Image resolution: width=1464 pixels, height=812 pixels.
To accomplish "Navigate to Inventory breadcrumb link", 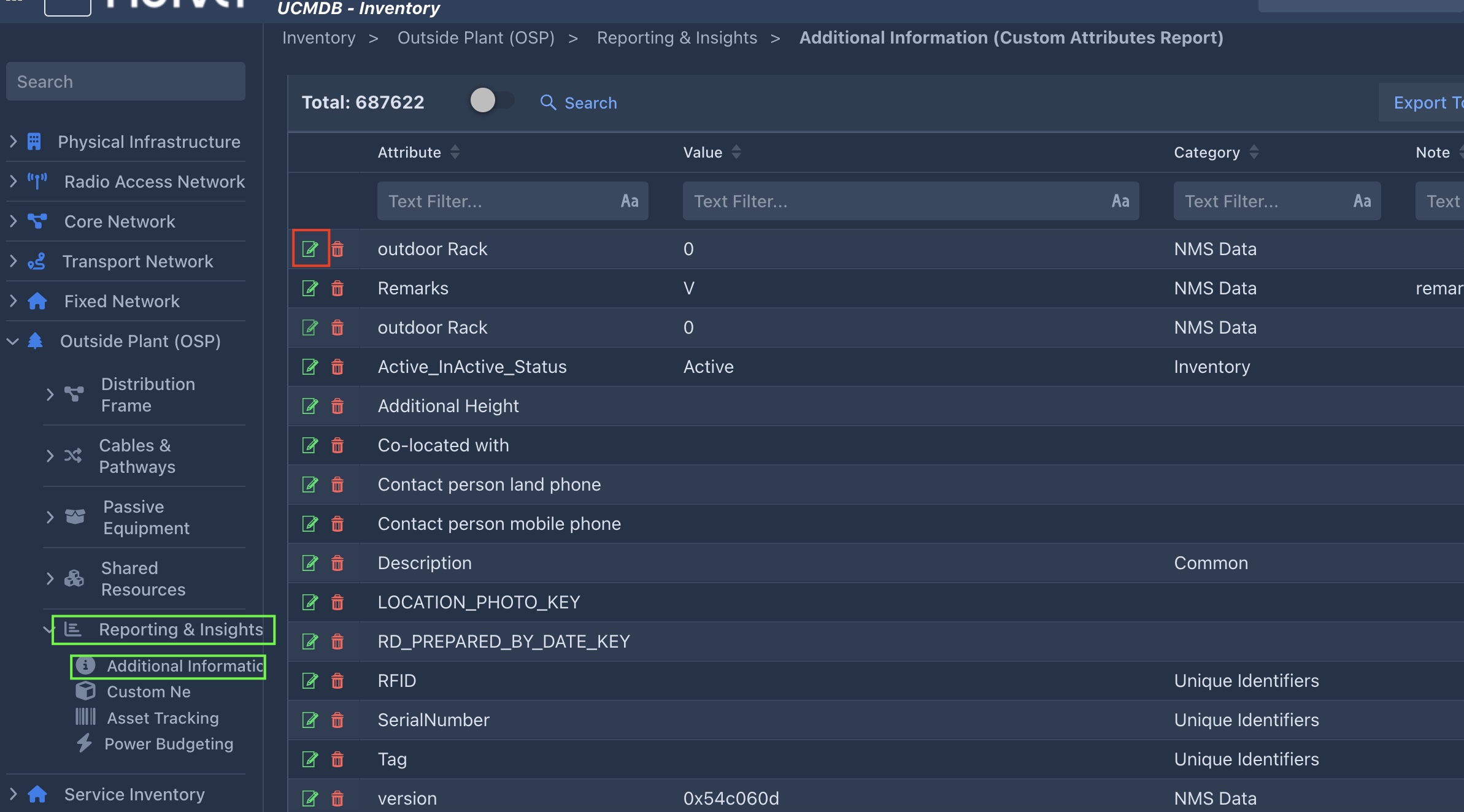I will pyautogui.click(x=318, y=38).
